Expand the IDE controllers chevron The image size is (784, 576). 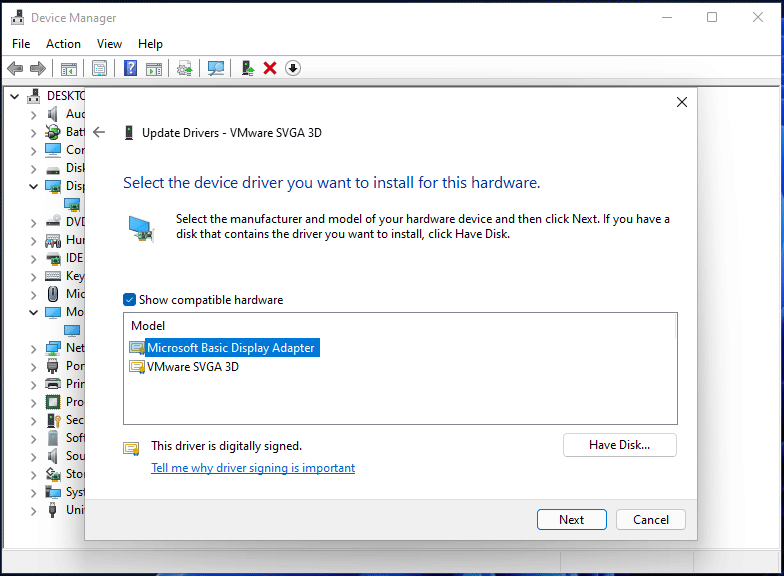tap(34, 259)
